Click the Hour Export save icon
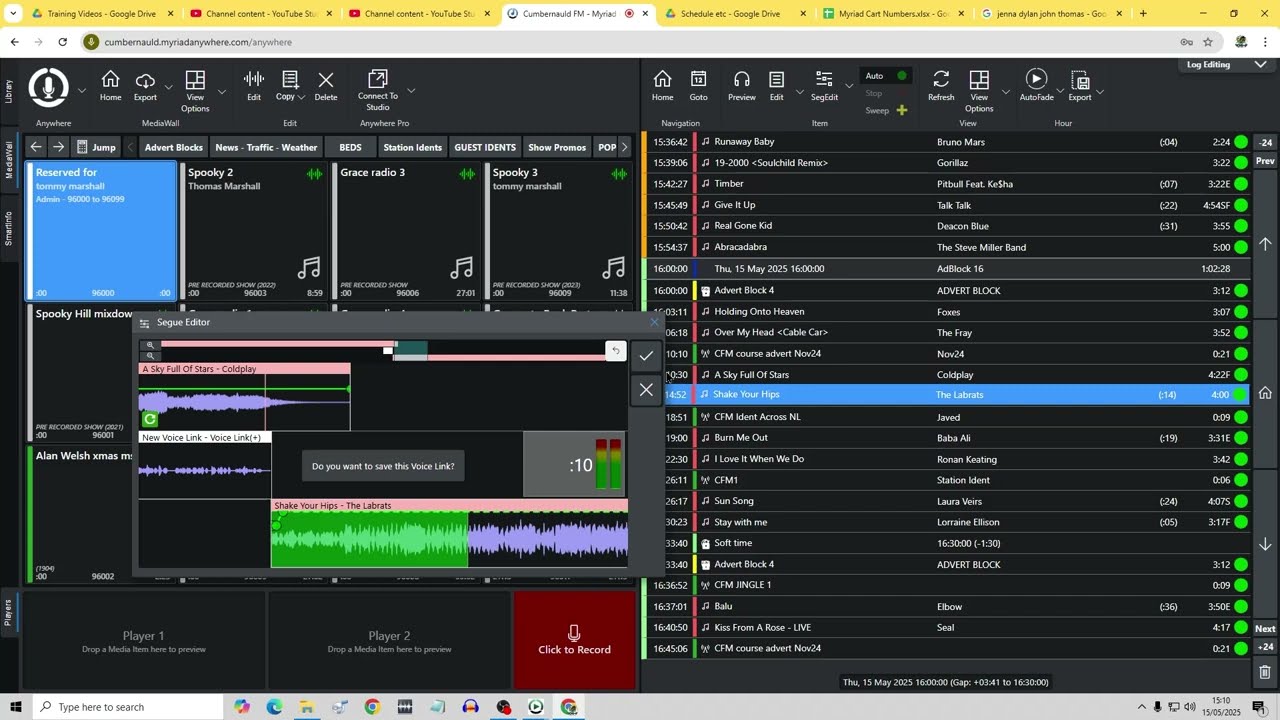The image size is (1280, 720). click(1080, 80)
